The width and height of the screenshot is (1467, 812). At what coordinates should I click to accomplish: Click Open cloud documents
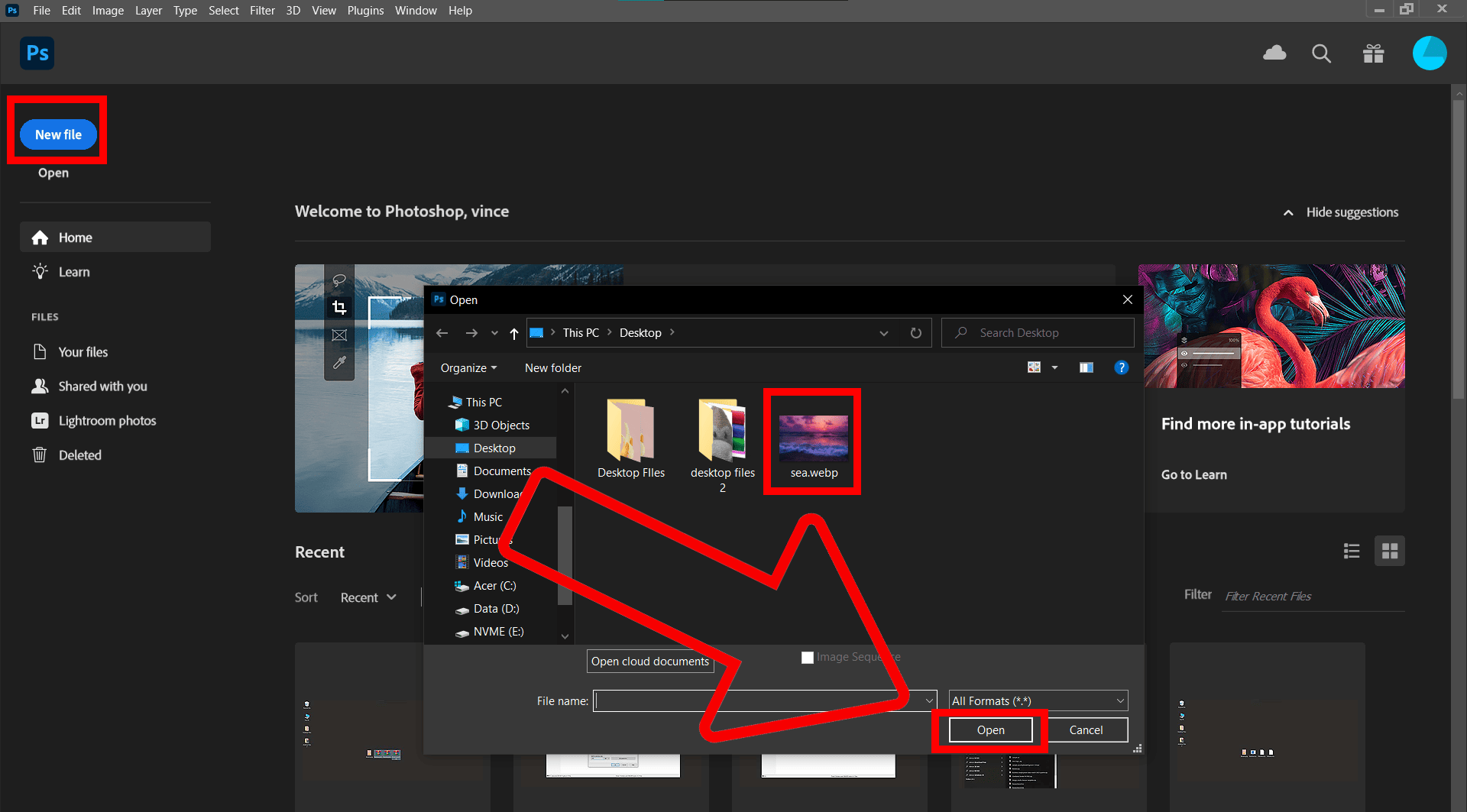point(650,661)
